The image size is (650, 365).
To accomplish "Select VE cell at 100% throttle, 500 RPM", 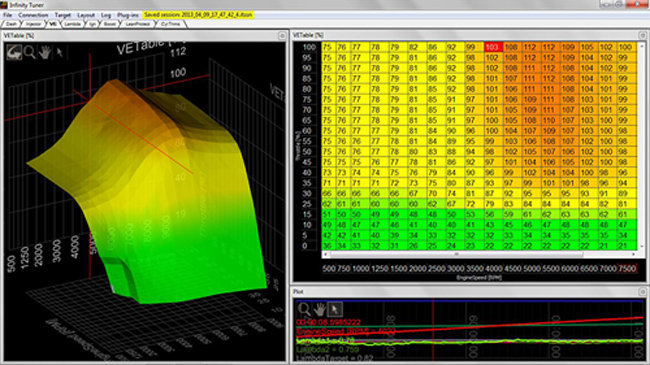I will (x=328, y=47).
